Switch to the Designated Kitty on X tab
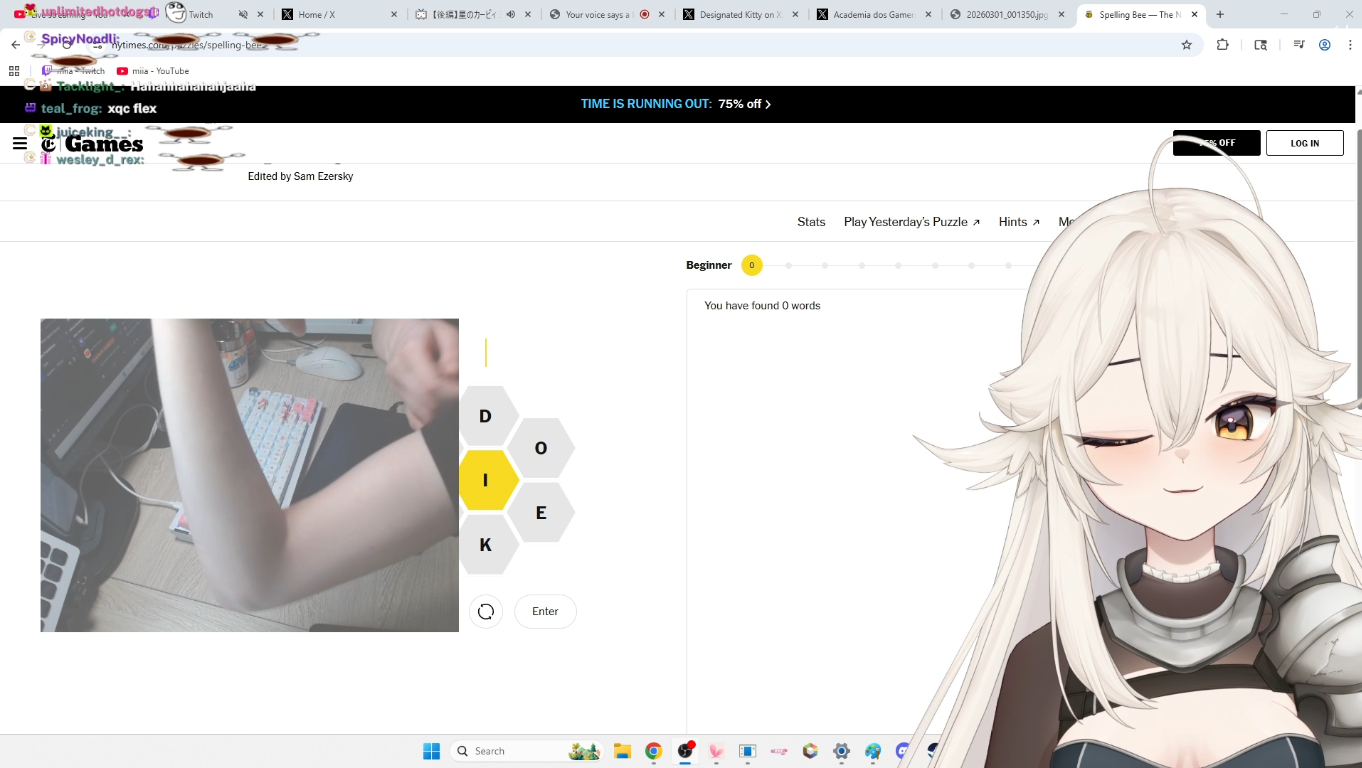Screen dimensions: 1362x768 pos(741,15)
